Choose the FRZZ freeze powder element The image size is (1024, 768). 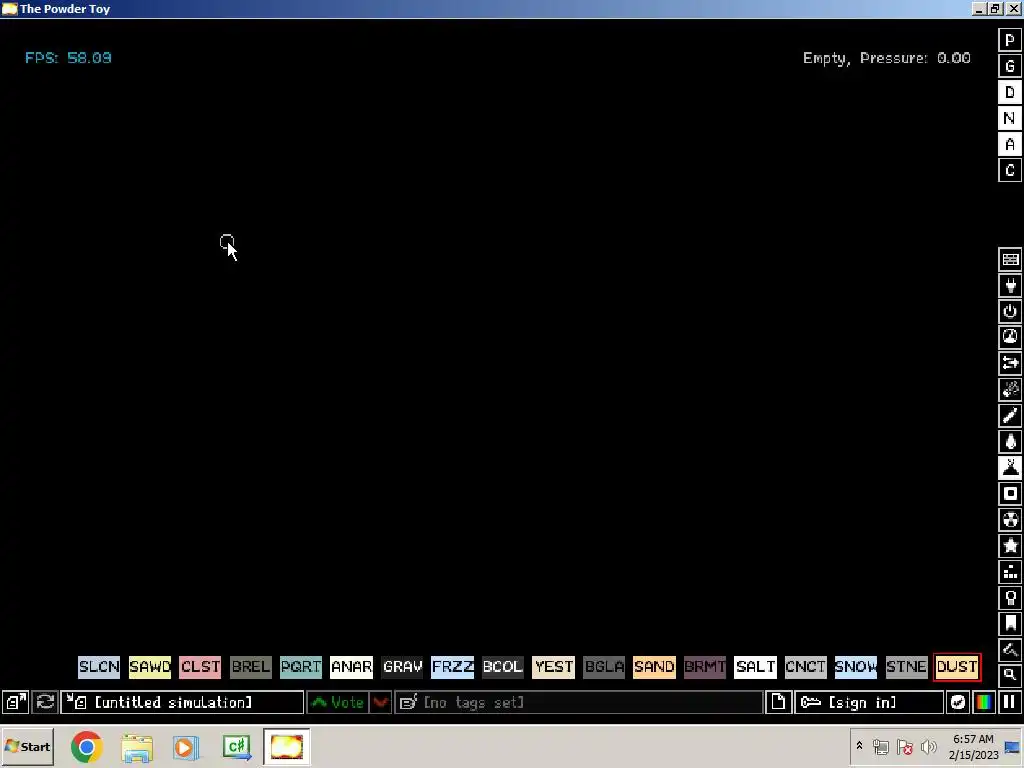pyautogui.click(x=453, y=667)
